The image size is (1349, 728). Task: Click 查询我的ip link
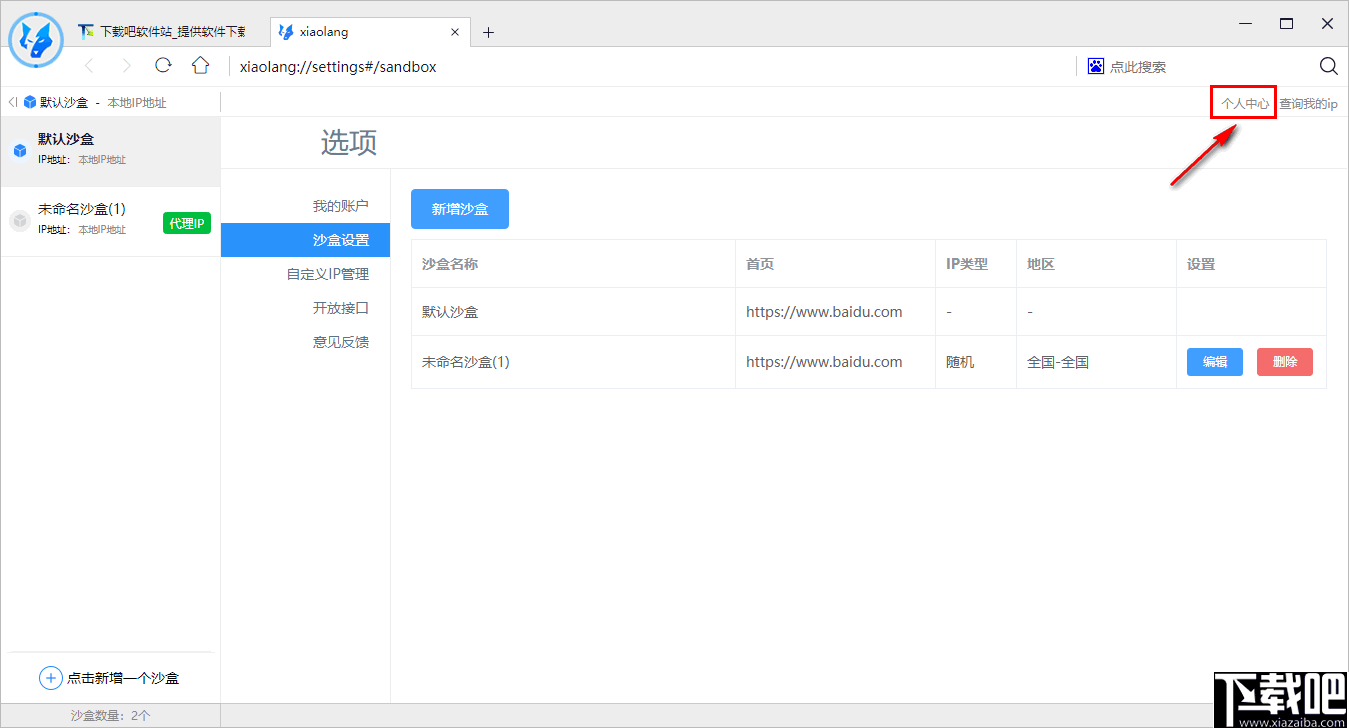point(1308,103)
